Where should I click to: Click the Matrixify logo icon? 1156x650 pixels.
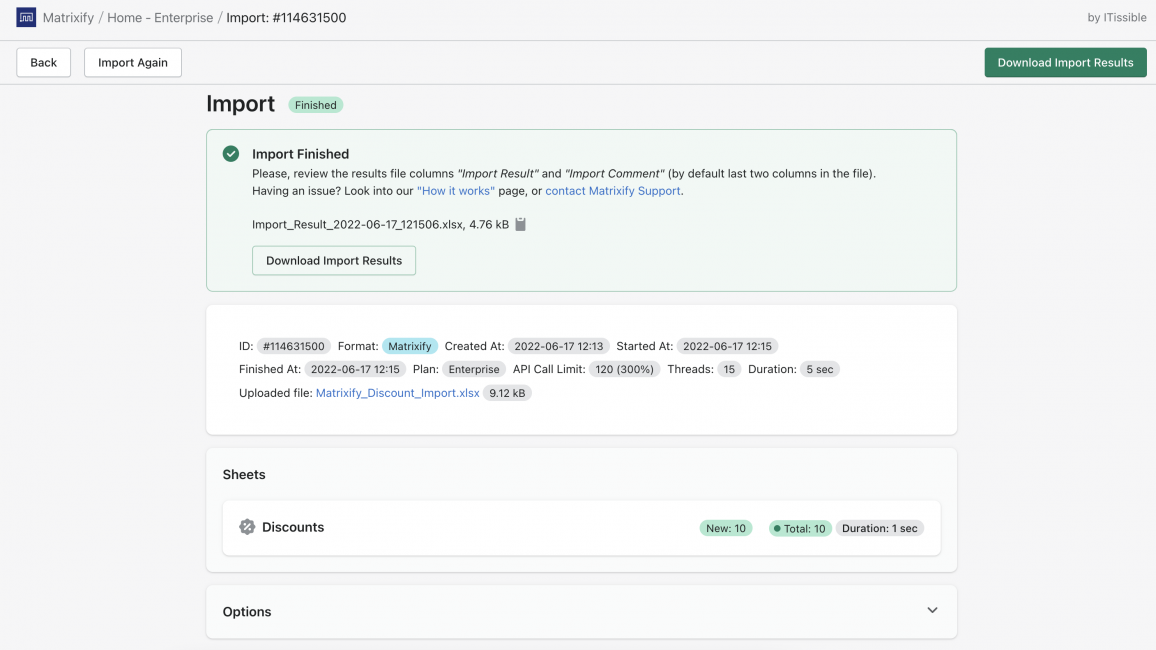pyautogui.click(x=25, y=17)
